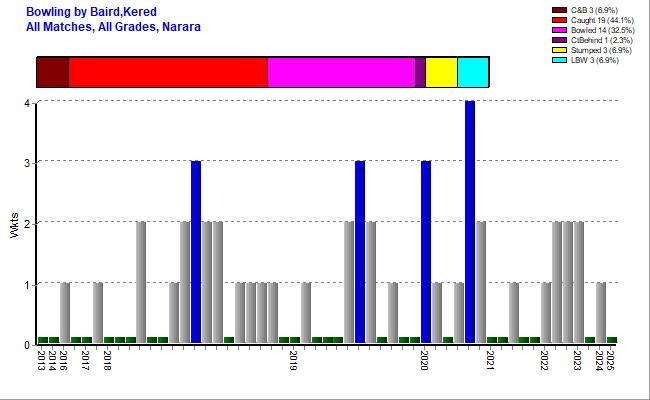Click the green zero bar above the 2013 label
650x400 pixels.
[x=43, y=340]
